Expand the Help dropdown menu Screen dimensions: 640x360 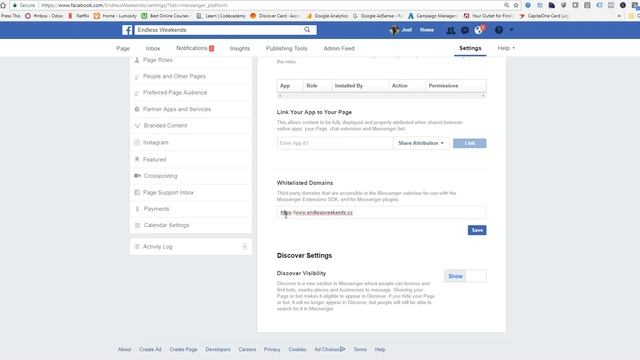pyautogui.click(x=506, y=48)
